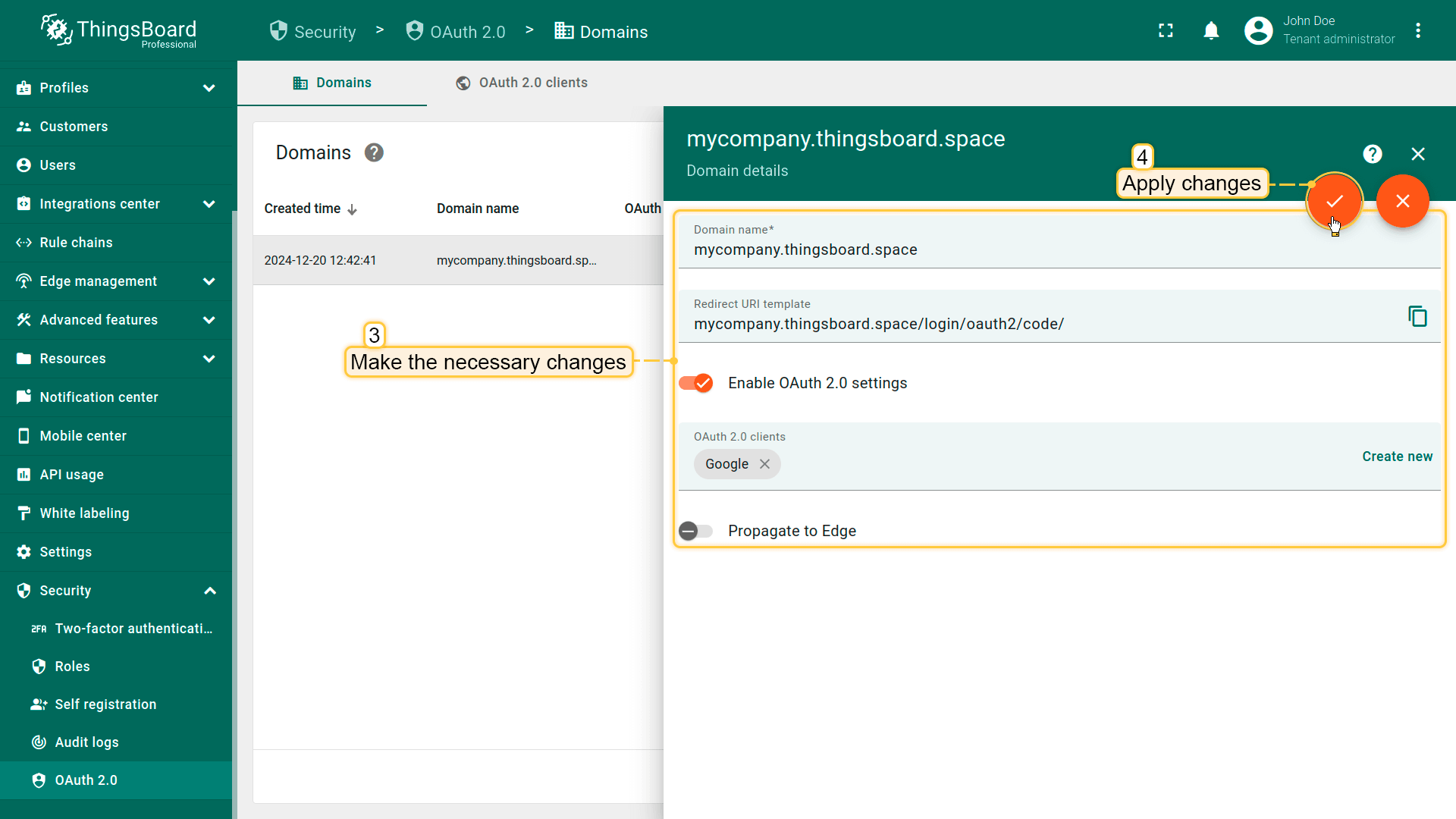Open the Audit logs menu item

tap(86, 742)
